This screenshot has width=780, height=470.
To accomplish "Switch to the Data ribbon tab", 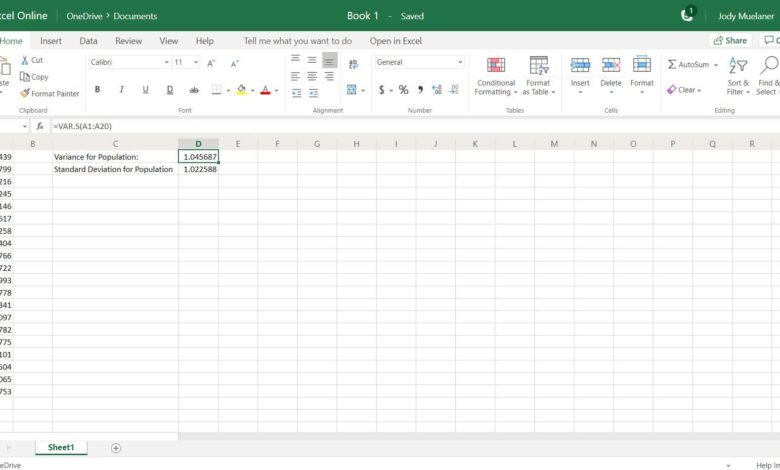I will pos(89,41).
